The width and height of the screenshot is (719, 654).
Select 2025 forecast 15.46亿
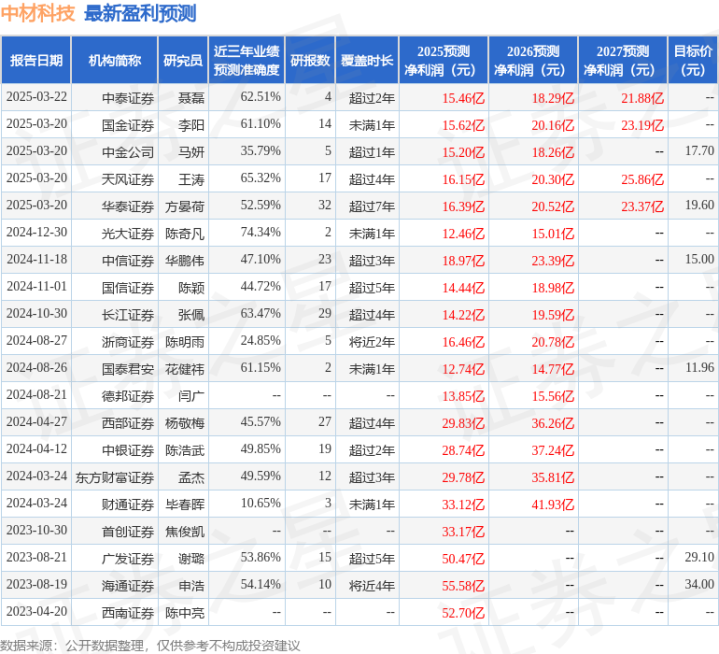click(463, 98)
